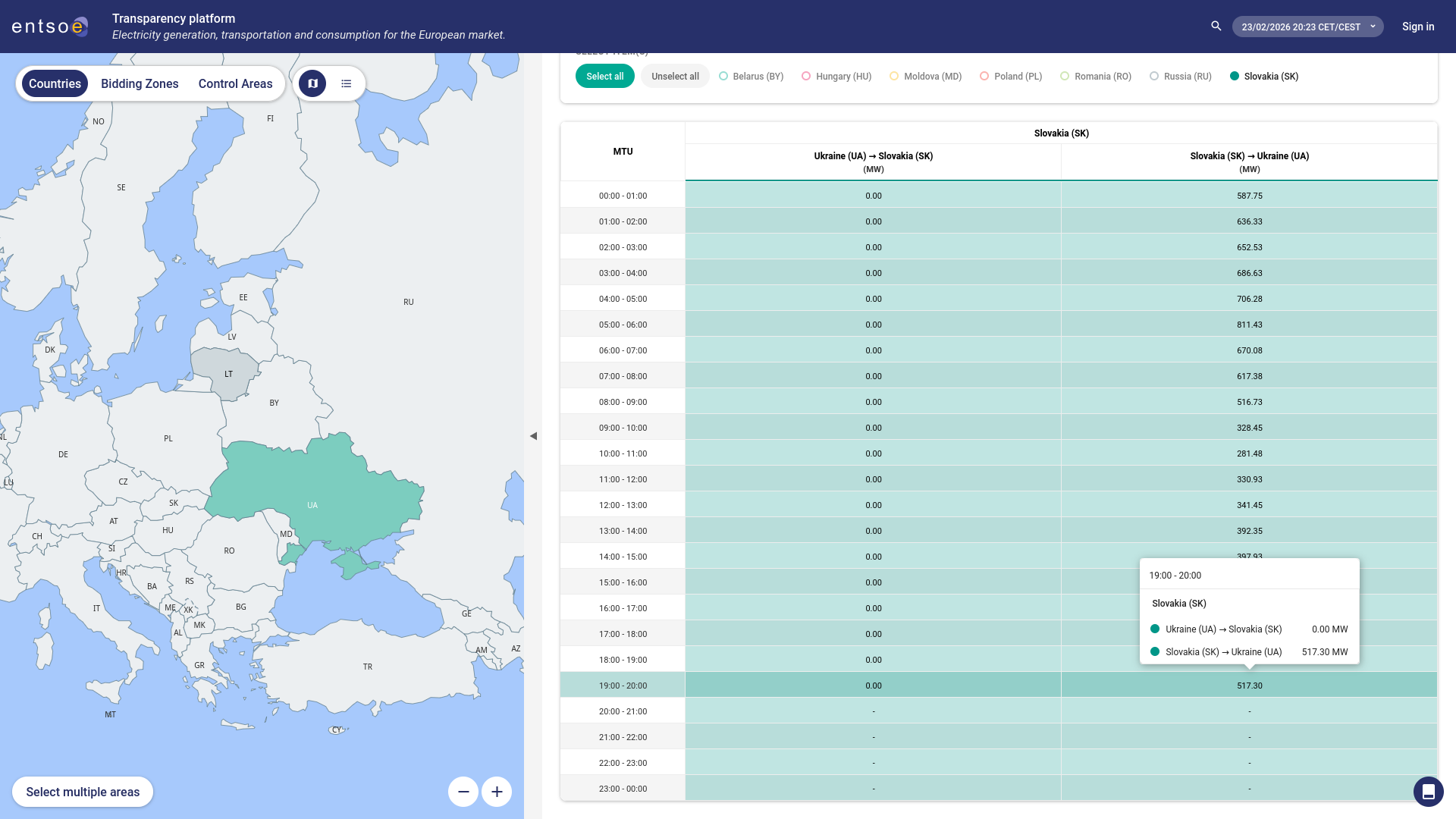Open the Control Areas tab

coord(235,83)
